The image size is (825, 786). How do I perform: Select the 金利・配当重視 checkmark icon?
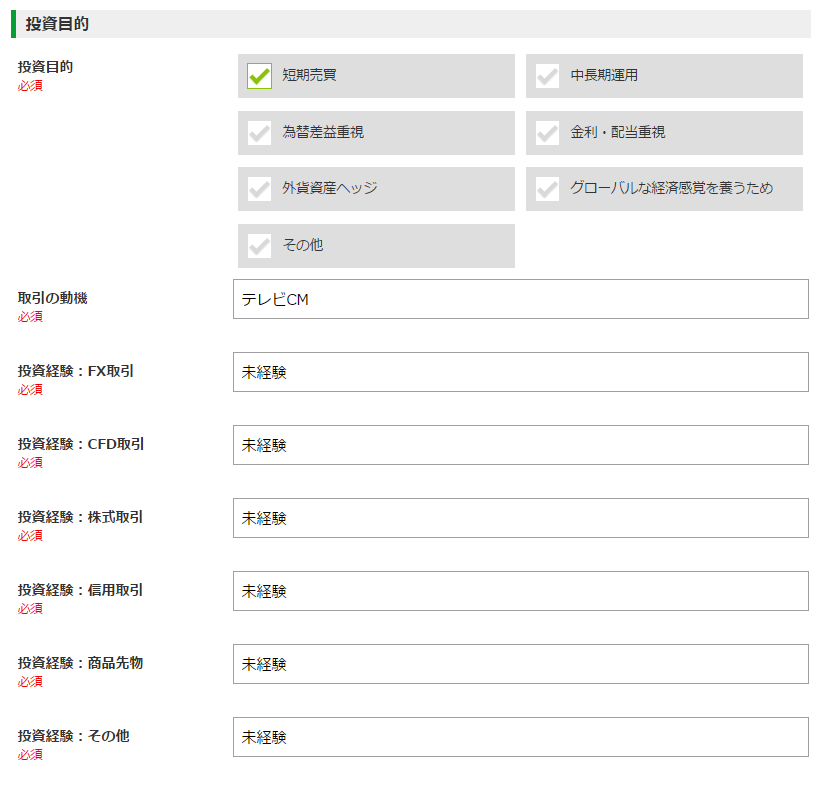547,133
